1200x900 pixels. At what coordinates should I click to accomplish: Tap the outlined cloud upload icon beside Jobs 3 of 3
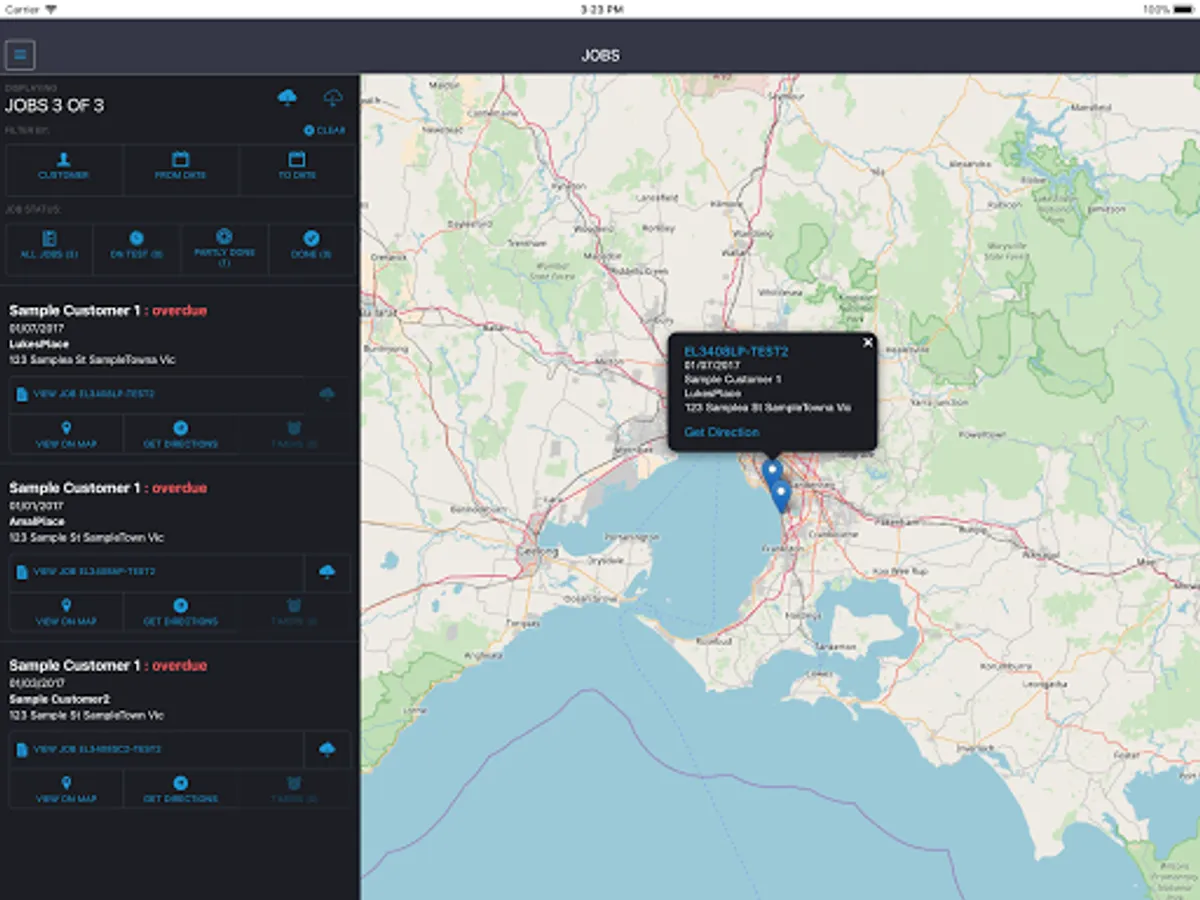(x=333, y=97)
